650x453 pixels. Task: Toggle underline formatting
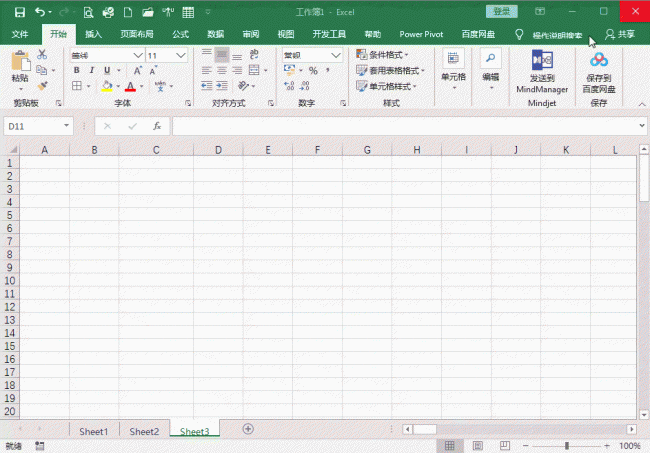(107, 70)
